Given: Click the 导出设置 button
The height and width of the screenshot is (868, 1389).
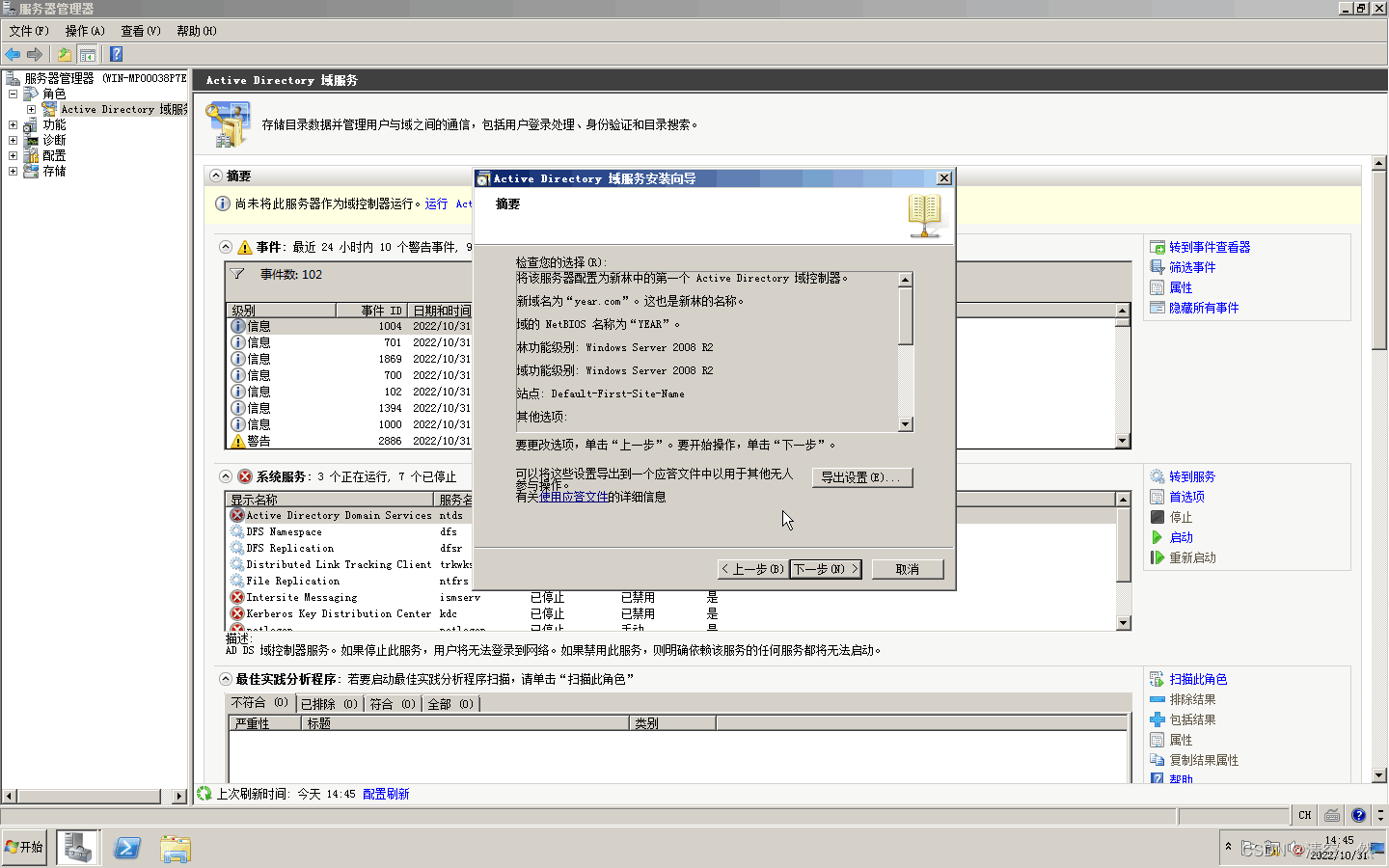Looking at the screenshot, I should click(x=862, y=477).
